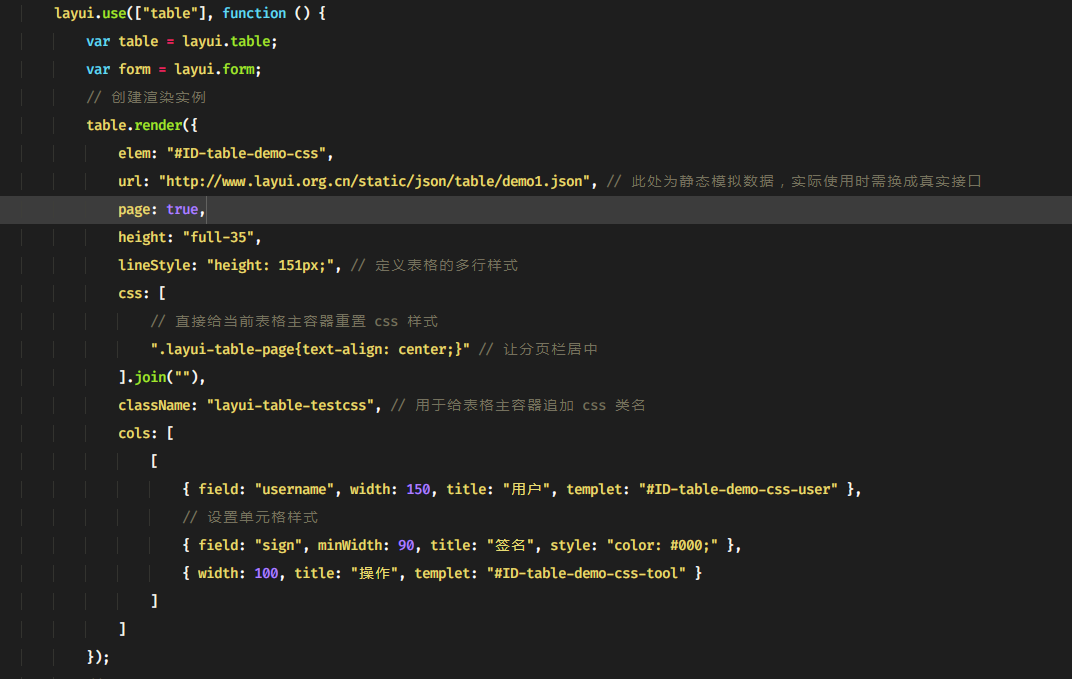Screen dimensions: 1072x679
Task: Click 'layui.use' at start of code
Action: tap(90, 13)
